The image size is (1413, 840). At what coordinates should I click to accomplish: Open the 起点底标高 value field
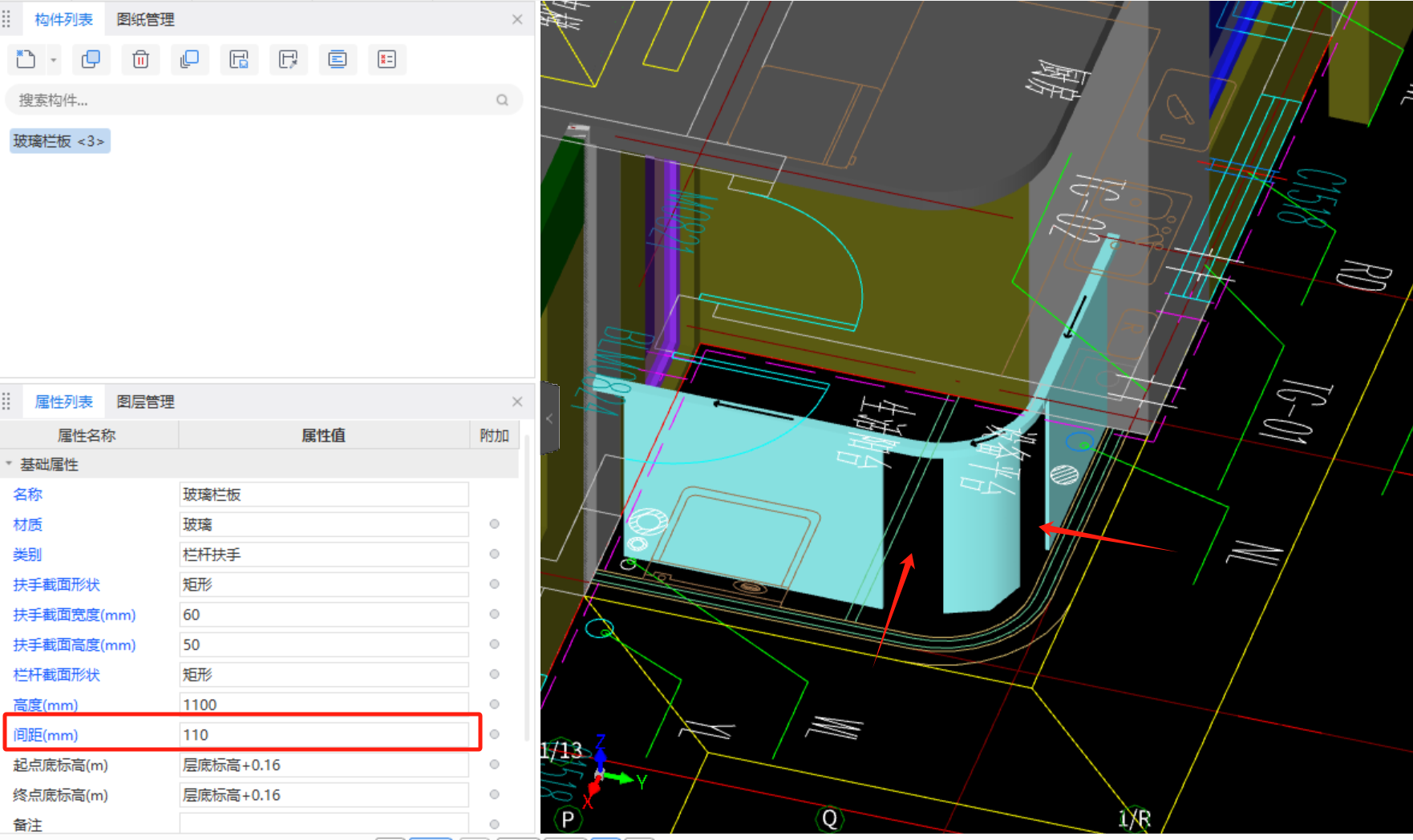[x=324, y=765]
